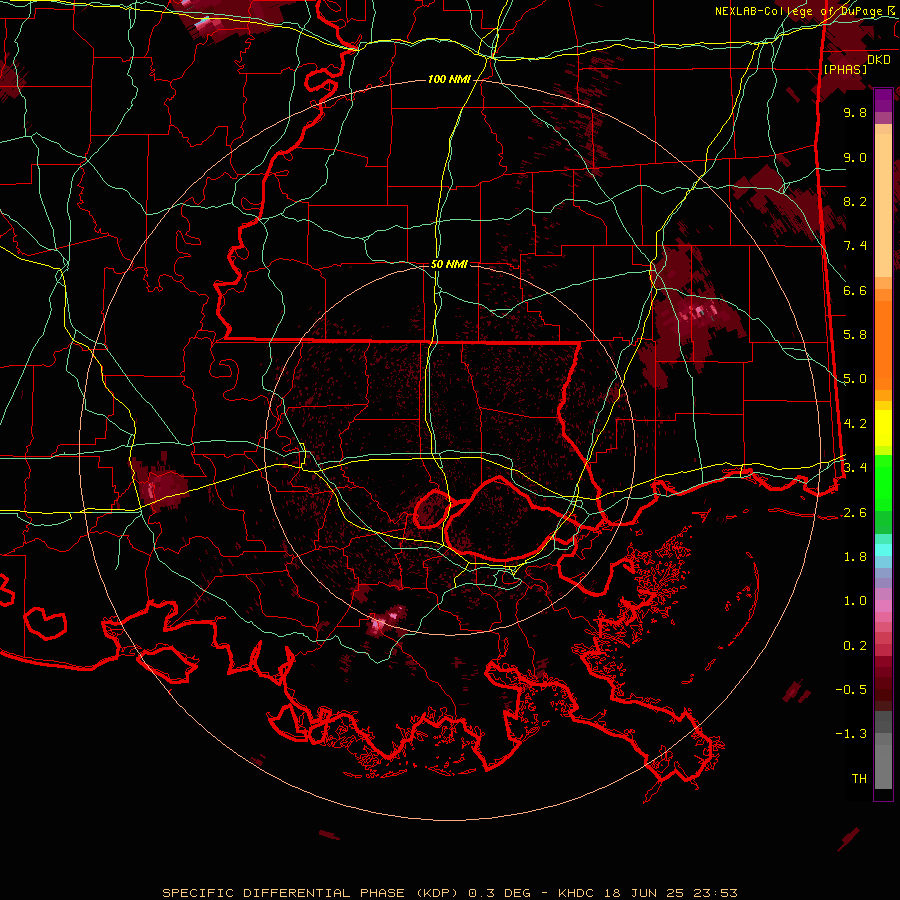Click the 18 JUN 25 date in caption

coord(646,893)
